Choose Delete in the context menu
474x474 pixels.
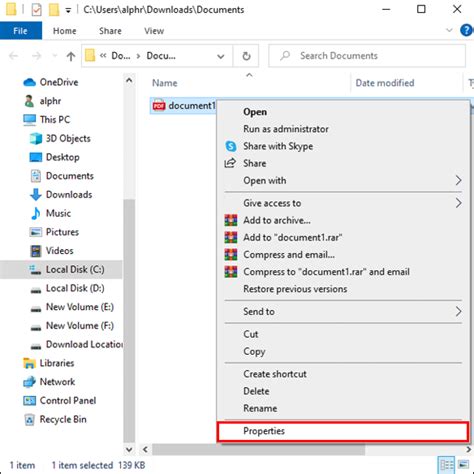(343, 391)
